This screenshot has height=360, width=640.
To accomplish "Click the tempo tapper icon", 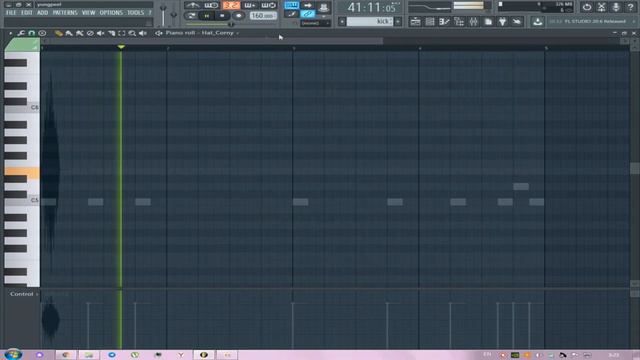I will pyautogui.click(x=517, y=22).
